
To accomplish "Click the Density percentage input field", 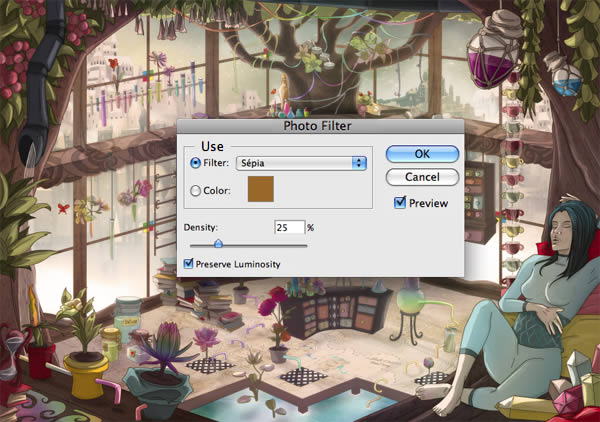I will 290,228.
